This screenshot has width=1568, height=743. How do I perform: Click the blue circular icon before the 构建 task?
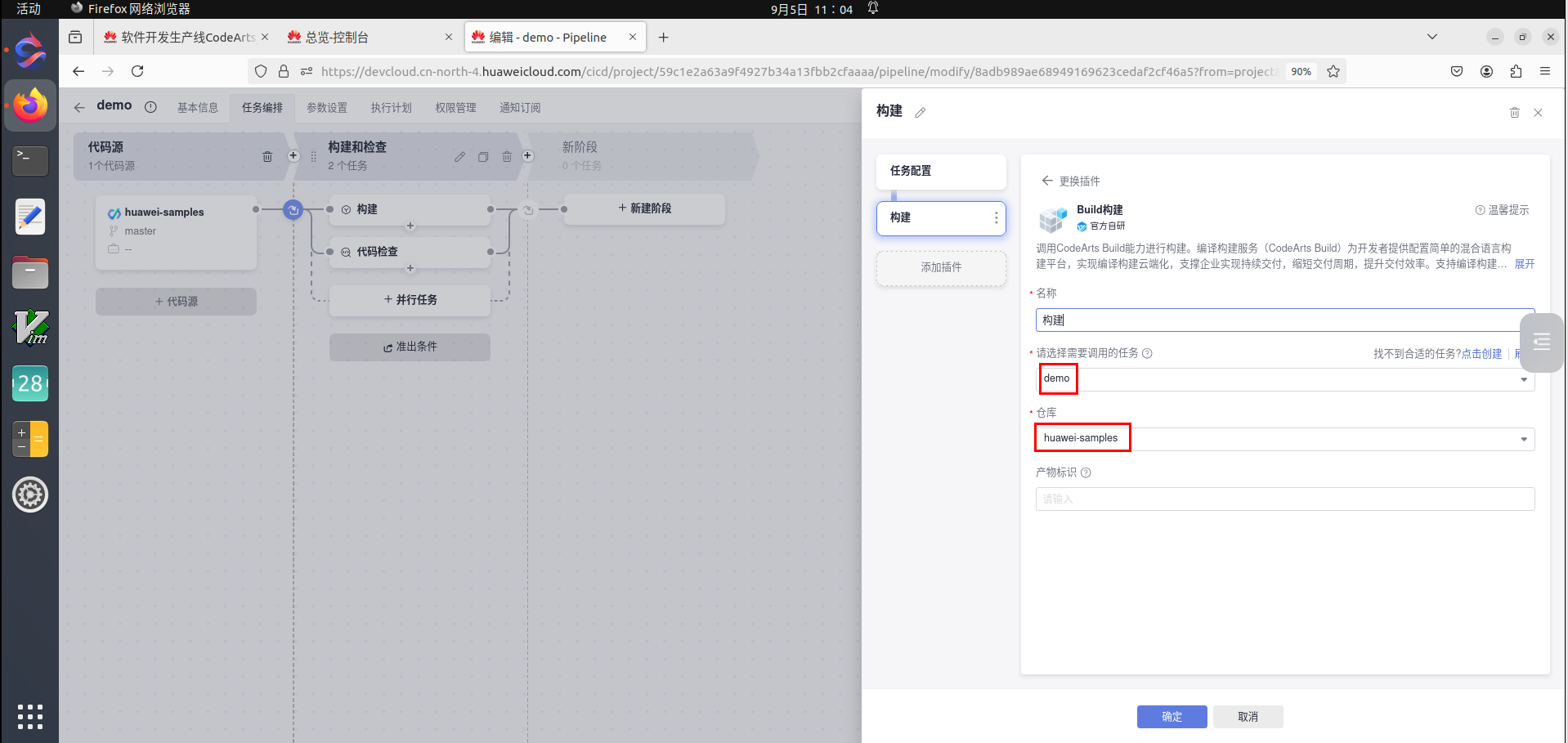[293, 210]
